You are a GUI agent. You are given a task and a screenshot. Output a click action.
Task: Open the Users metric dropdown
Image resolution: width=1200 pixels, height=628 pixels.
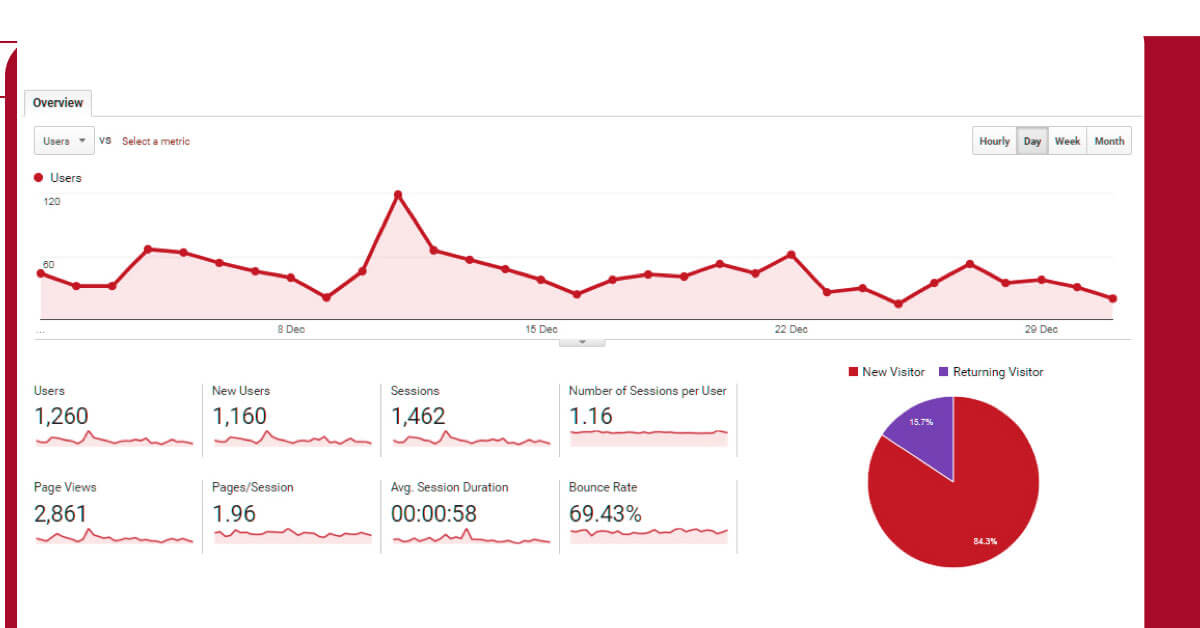64,141
